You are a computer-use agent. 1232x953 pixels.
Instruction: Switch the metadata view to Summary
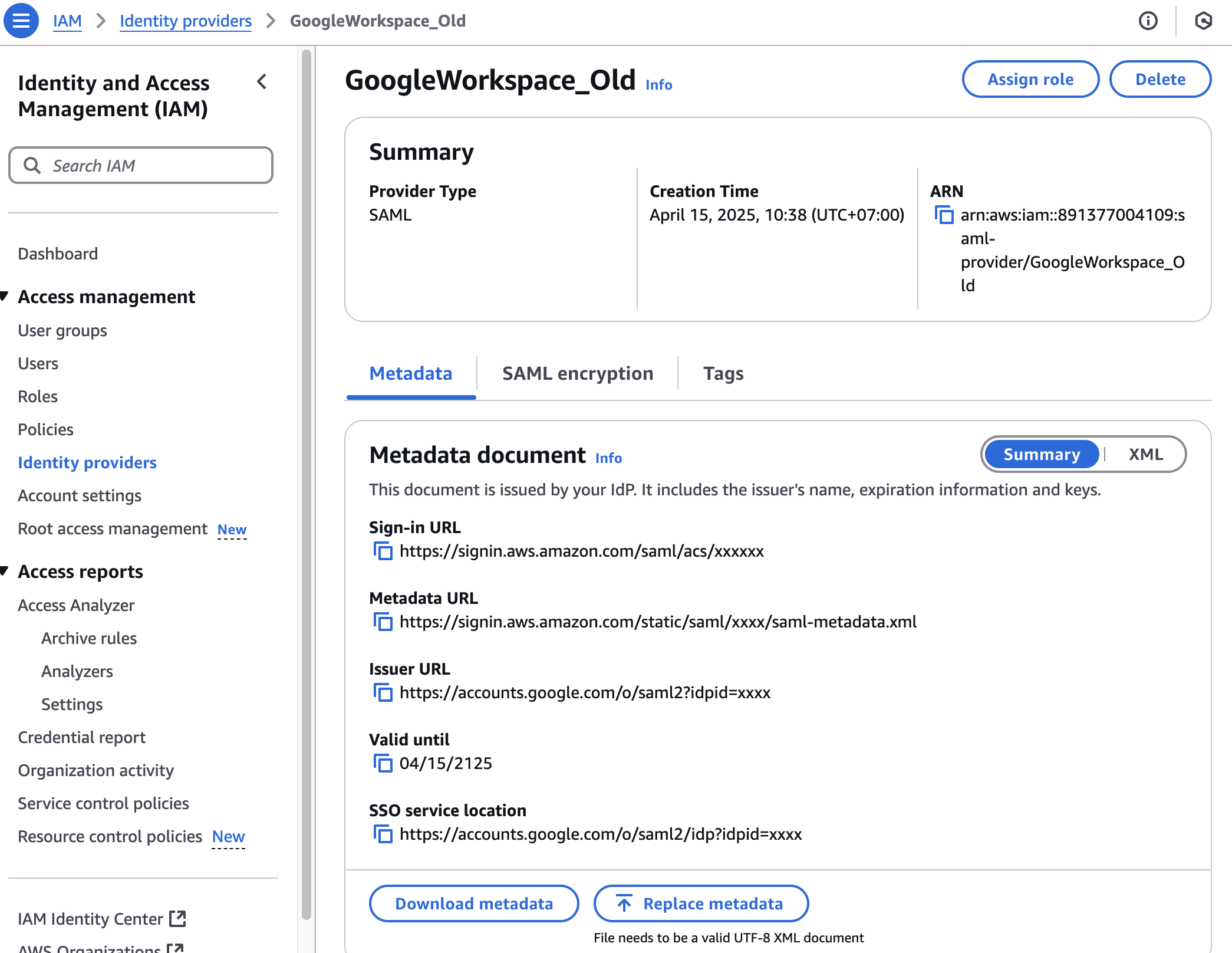pyautogui.click(x=1042, y=454)
